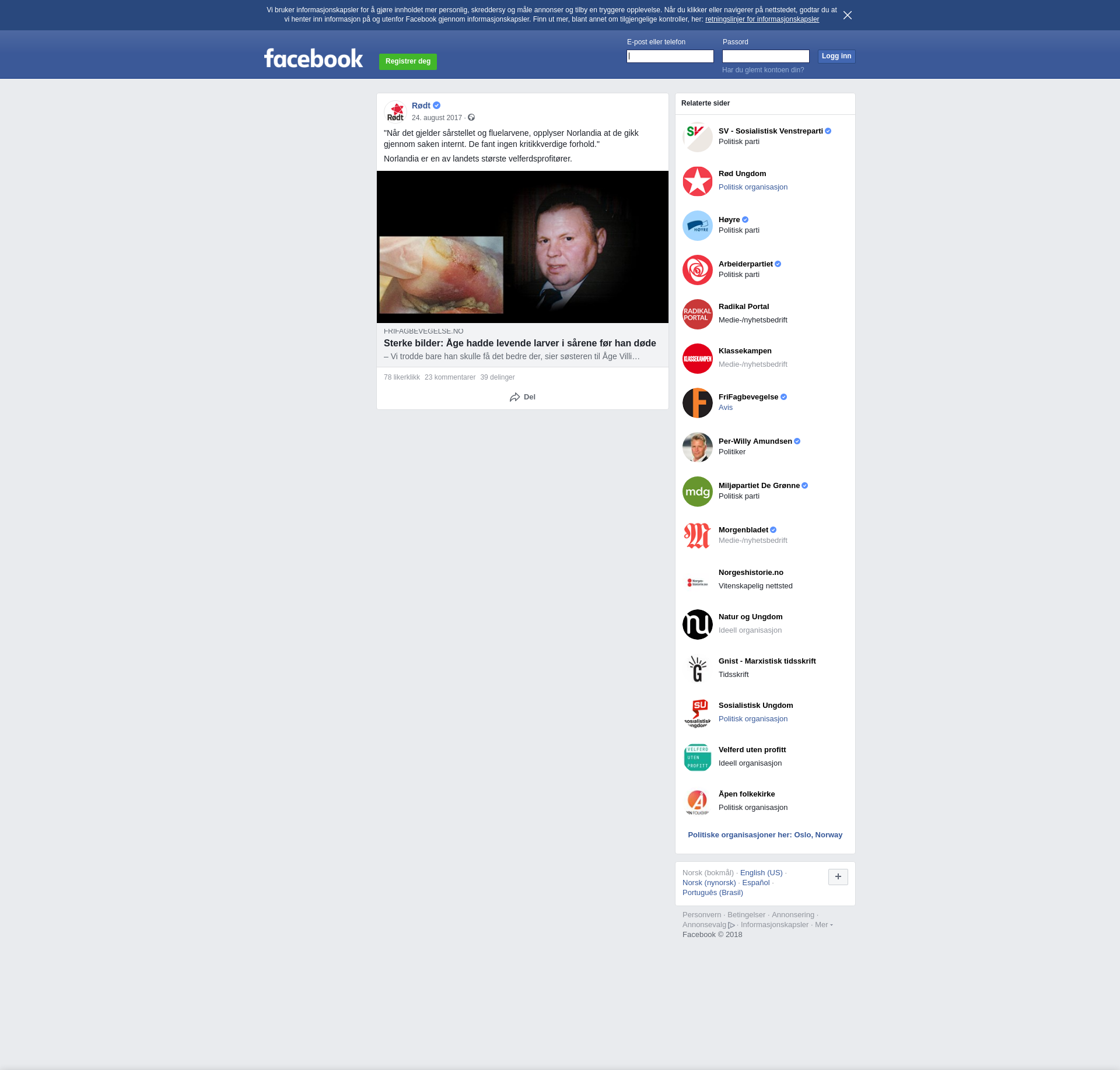1120x1070 pixels.
Task: Open the Klassekampen page name link
Action: point(745,351)
